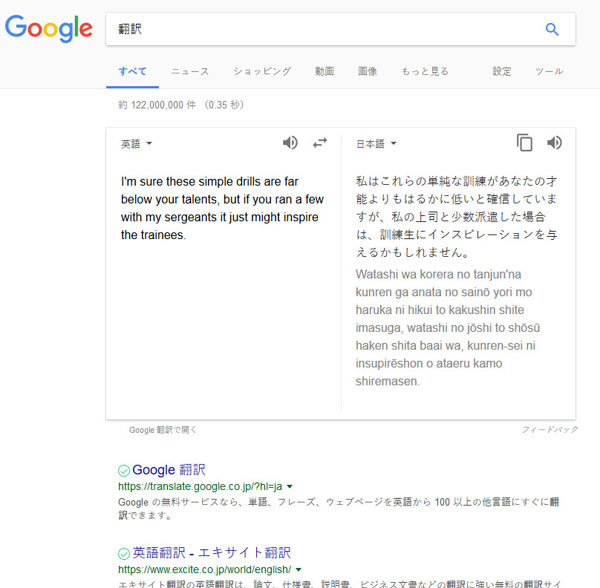Expand arrow next to translate.google.co.jp URL
Screen dimensions: 600x588
(290, 487)
